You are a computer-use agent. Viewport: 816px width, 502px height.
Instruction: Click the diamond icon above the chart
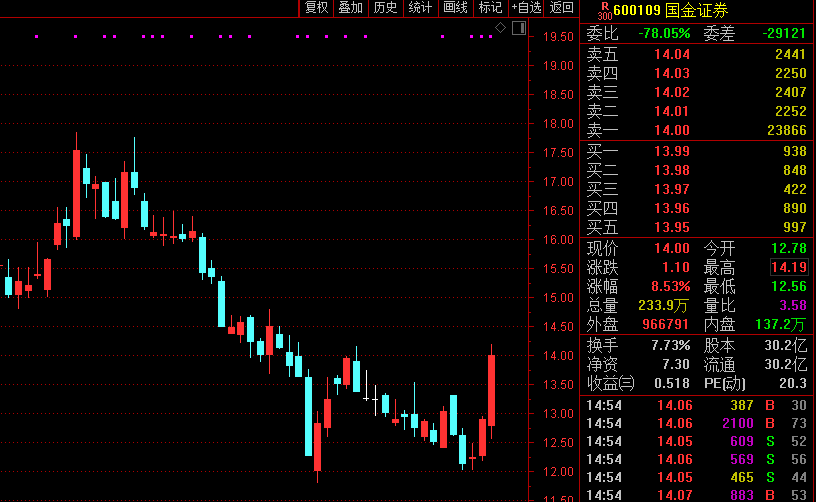coord(500,28)
